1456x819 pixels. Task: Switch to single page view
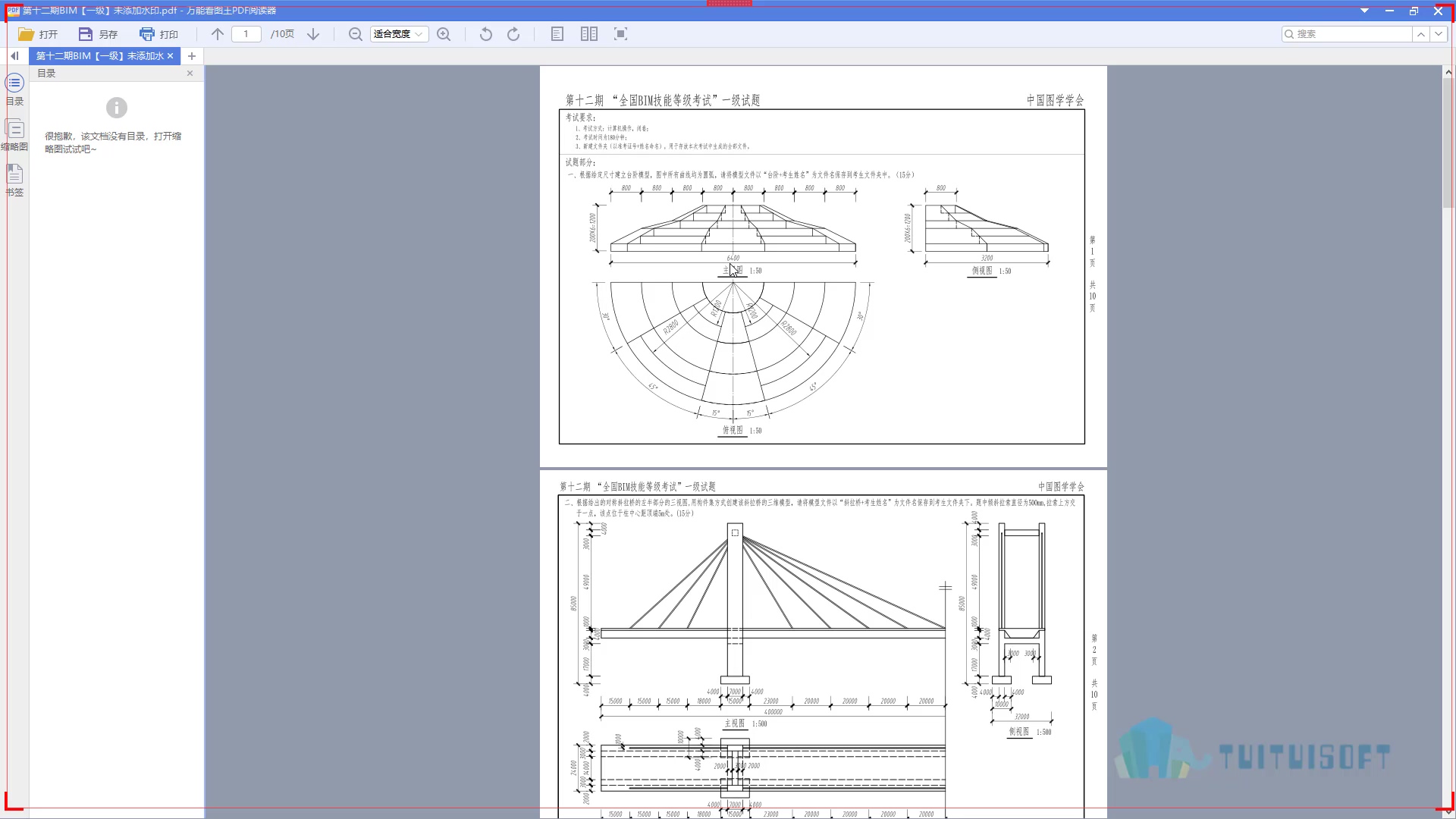[x=557, y=34]
